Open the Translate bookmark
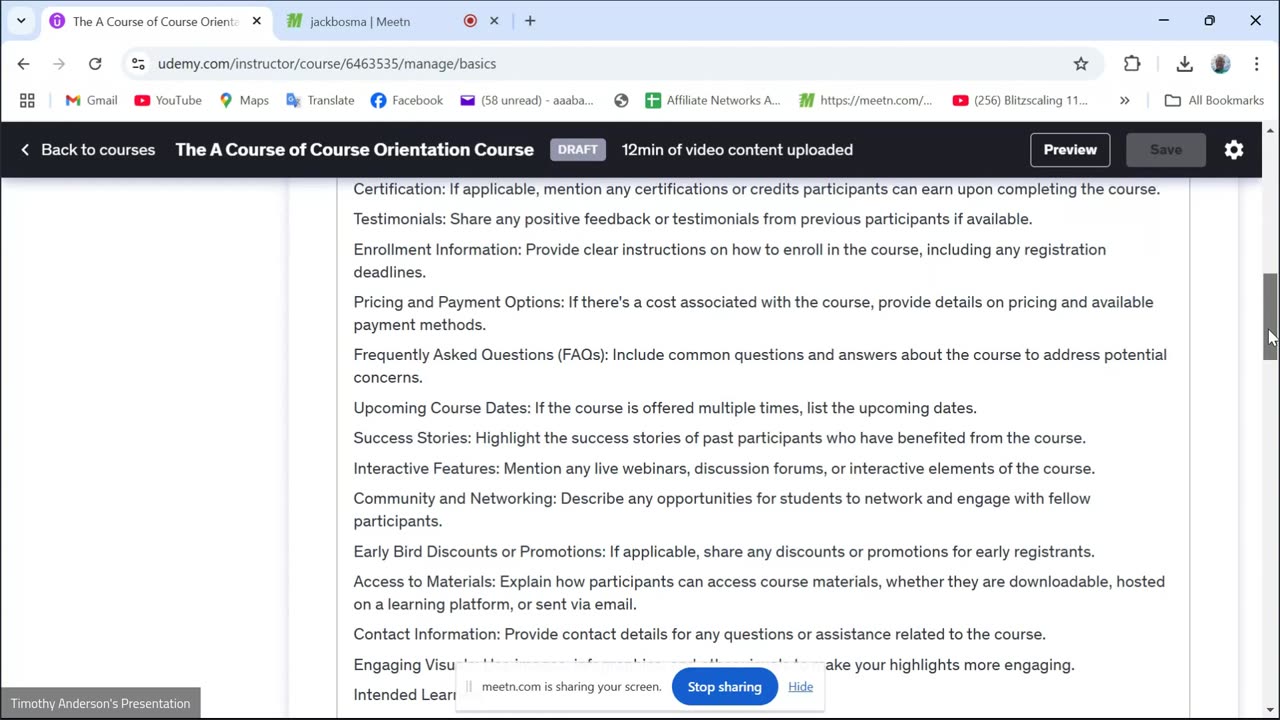Image resolution: width=1280 pixels, height=720 pixels. [320, 100]
